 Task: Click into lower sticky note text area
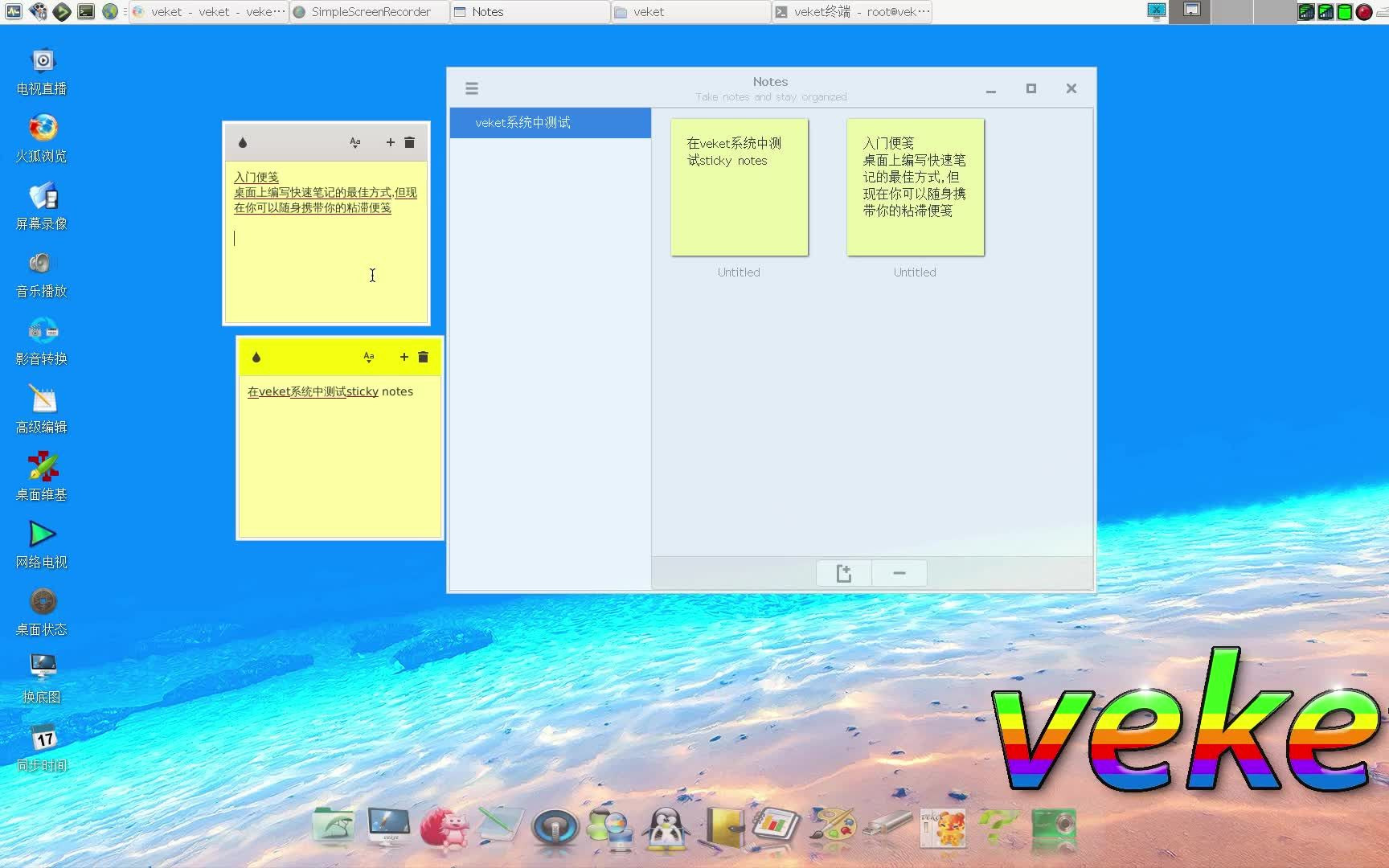coord(339,456)
